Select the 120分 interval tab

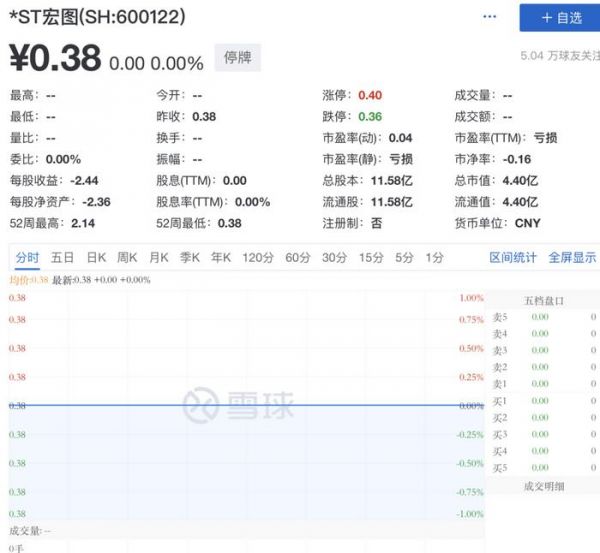258,258
